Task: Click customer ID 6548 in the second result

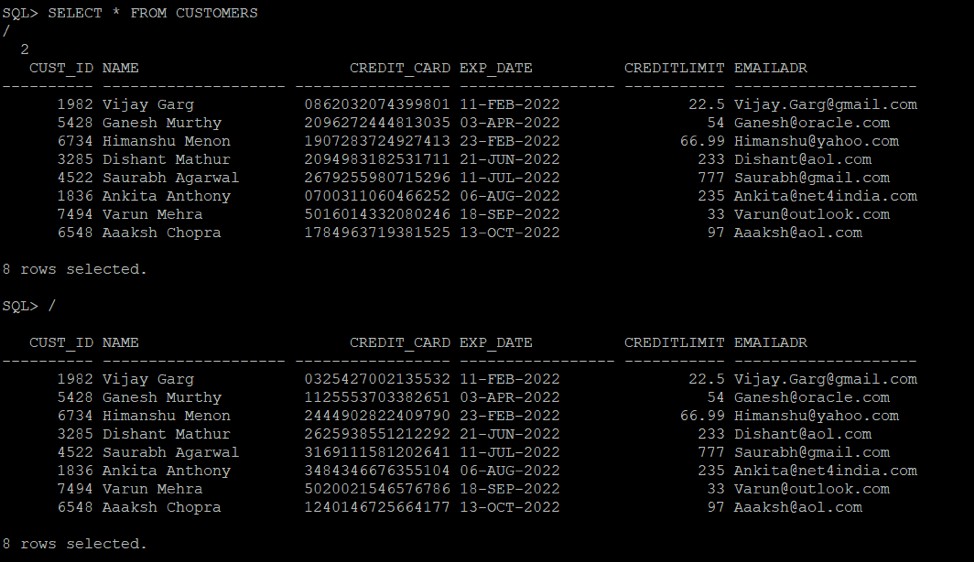Action: (75, 507)
